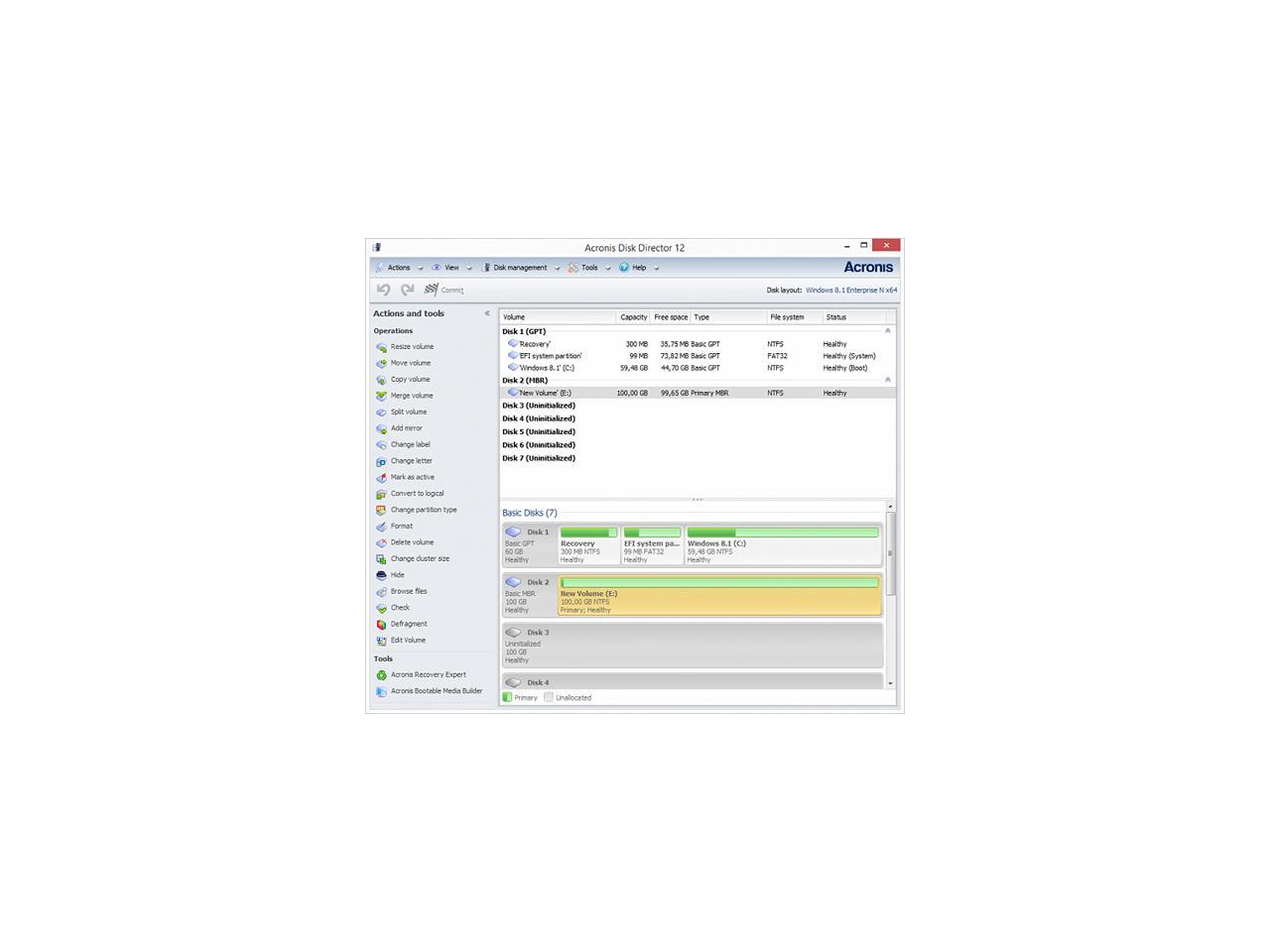Click the Undo arrow in toolbar

pyautogui.click(x=383, y=290)
